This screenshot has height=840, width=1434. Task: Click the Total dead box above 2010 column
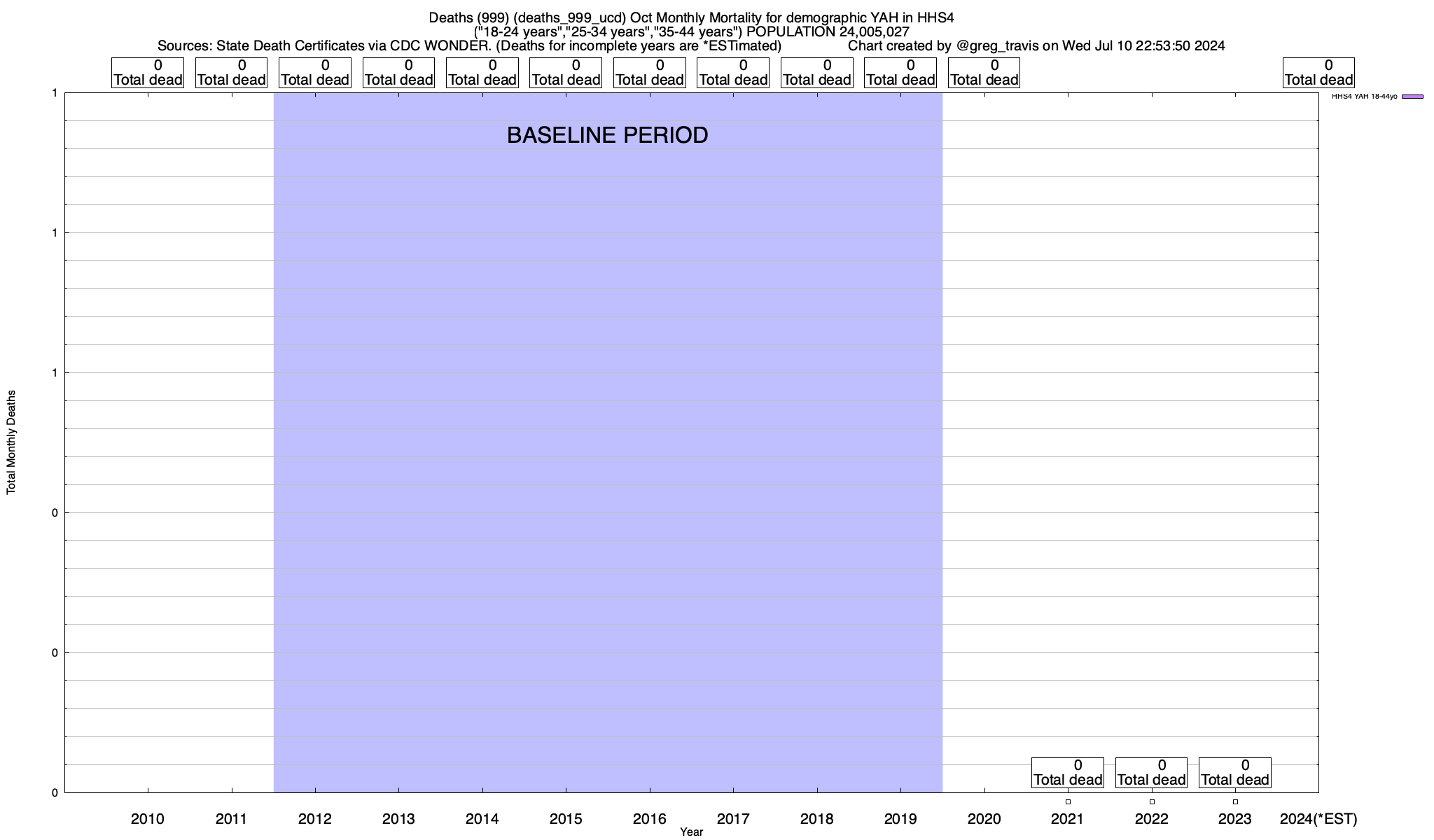(x=148, y=73)
